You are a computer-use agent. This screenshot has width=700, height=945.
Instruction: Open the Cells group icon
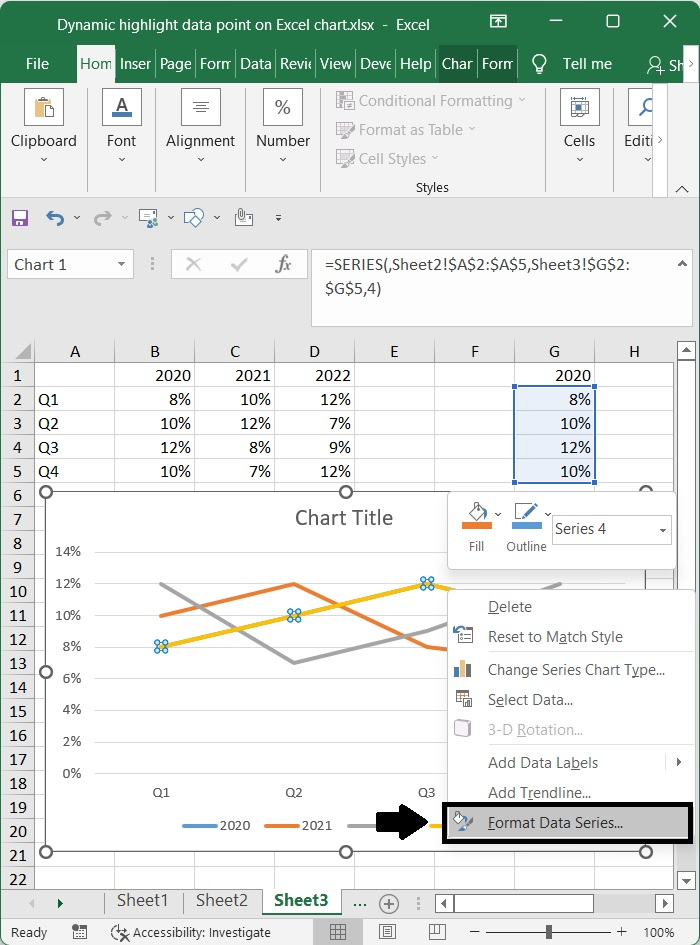tap(579, 107)
